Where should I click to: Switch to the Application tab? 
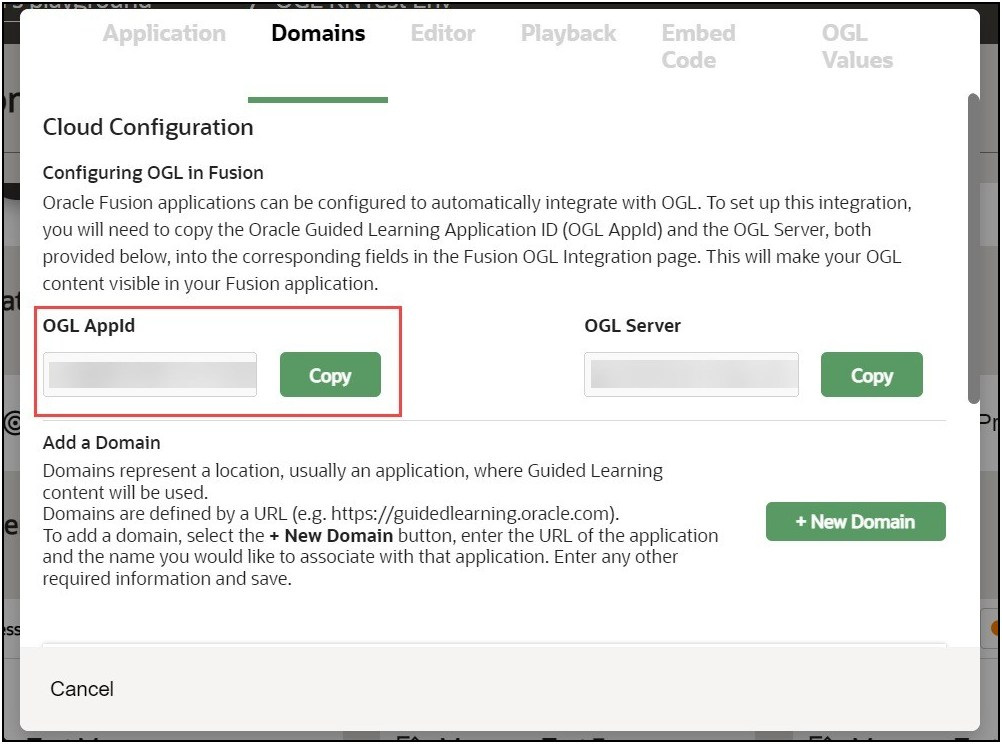[x=164, y=33]
